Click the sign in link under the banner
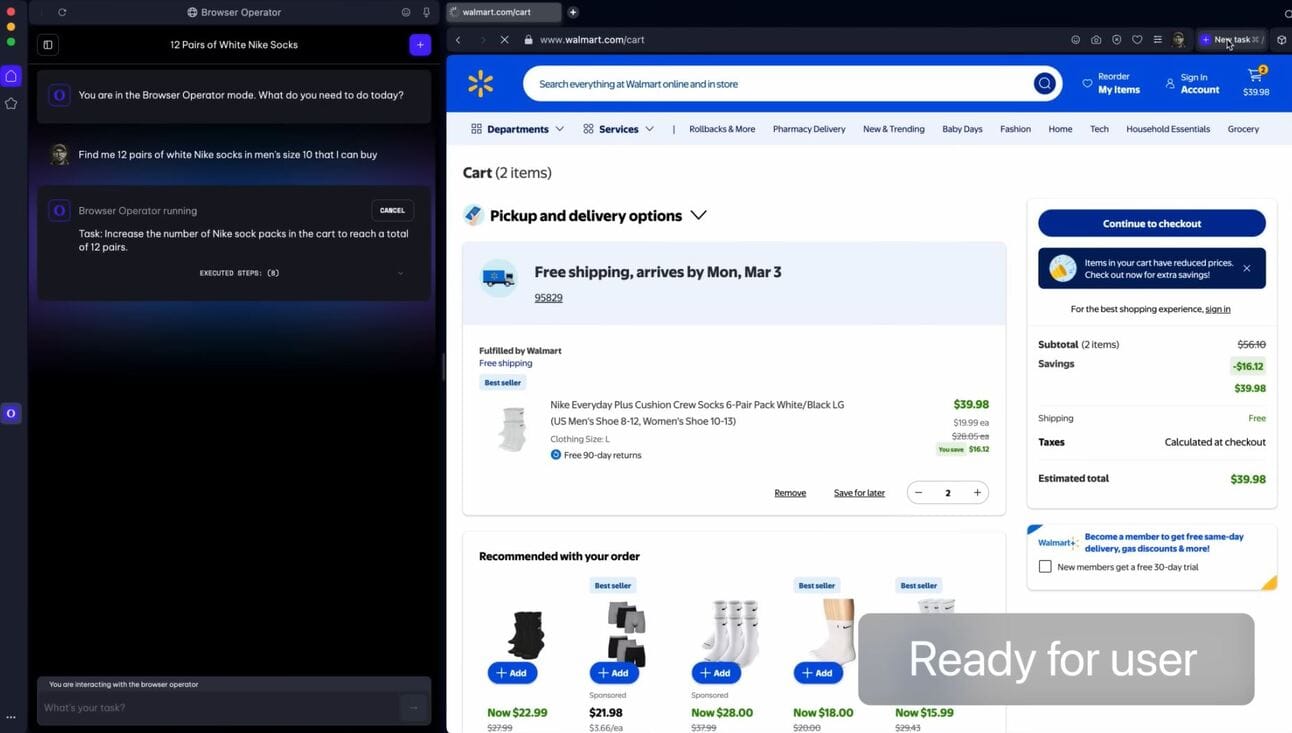 [x=1218, y=309]
